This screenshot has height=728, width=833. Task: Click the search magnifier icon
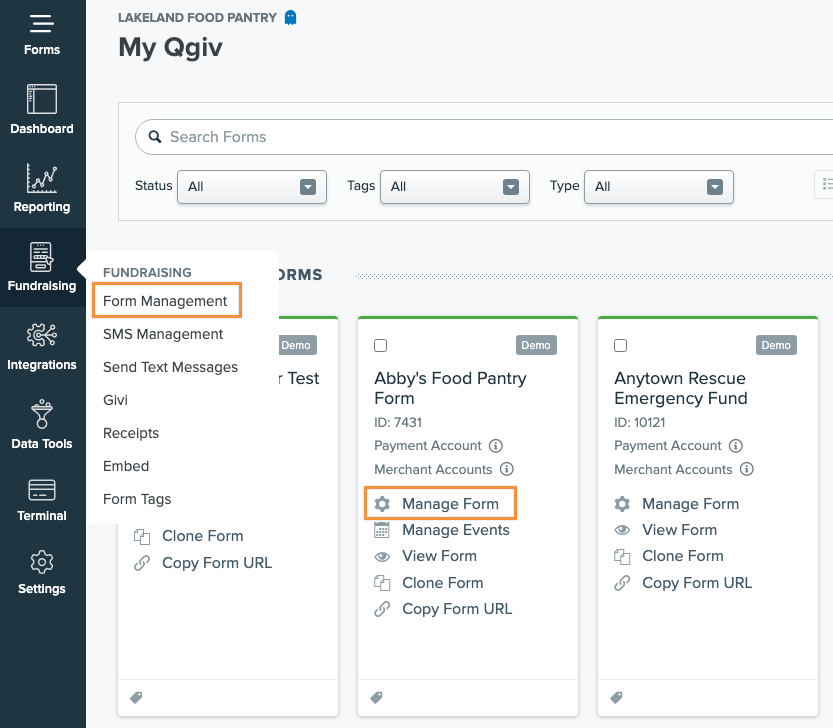click(155, 137)
